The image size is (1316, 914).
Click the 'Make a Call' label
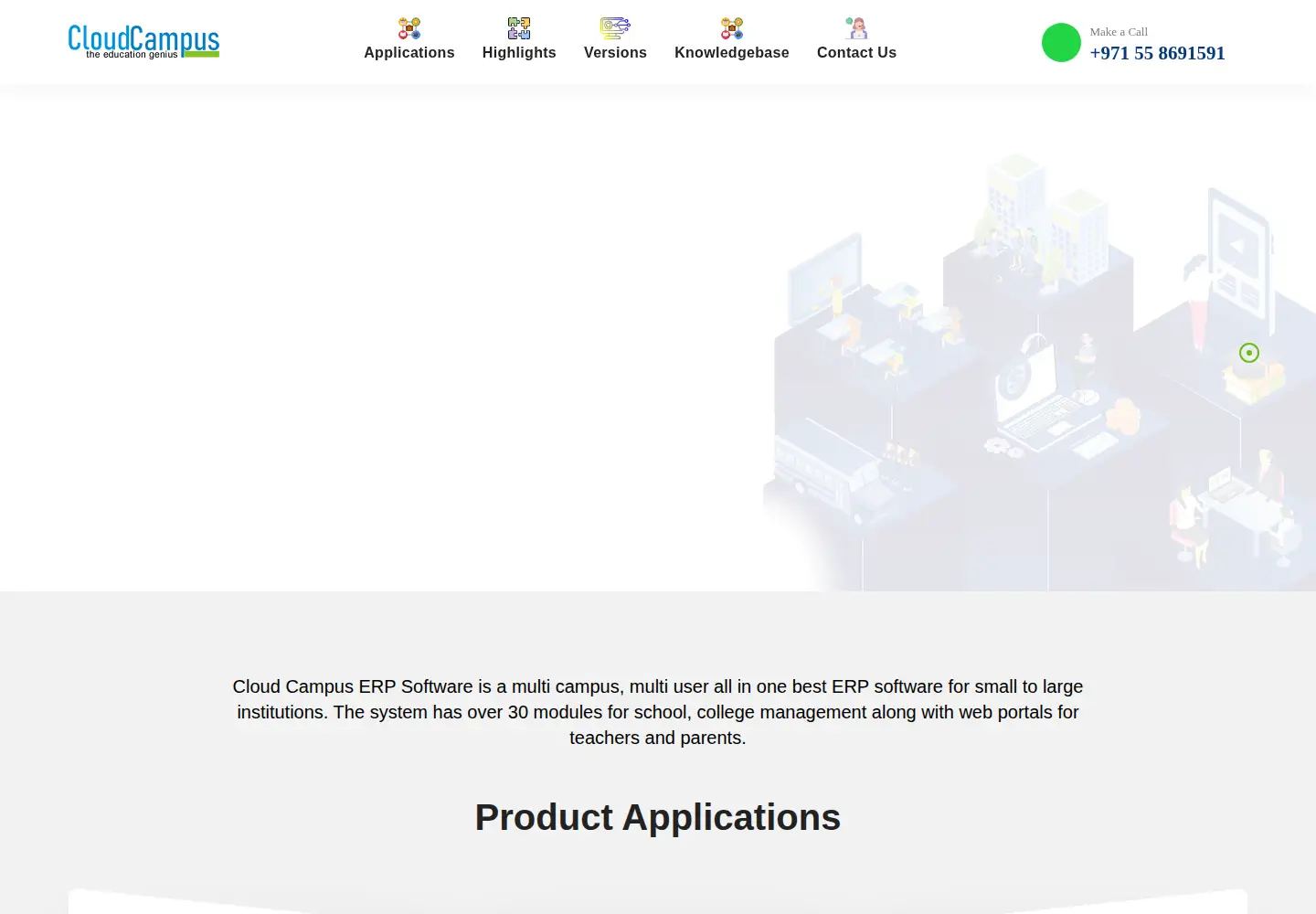point(1119,32)
